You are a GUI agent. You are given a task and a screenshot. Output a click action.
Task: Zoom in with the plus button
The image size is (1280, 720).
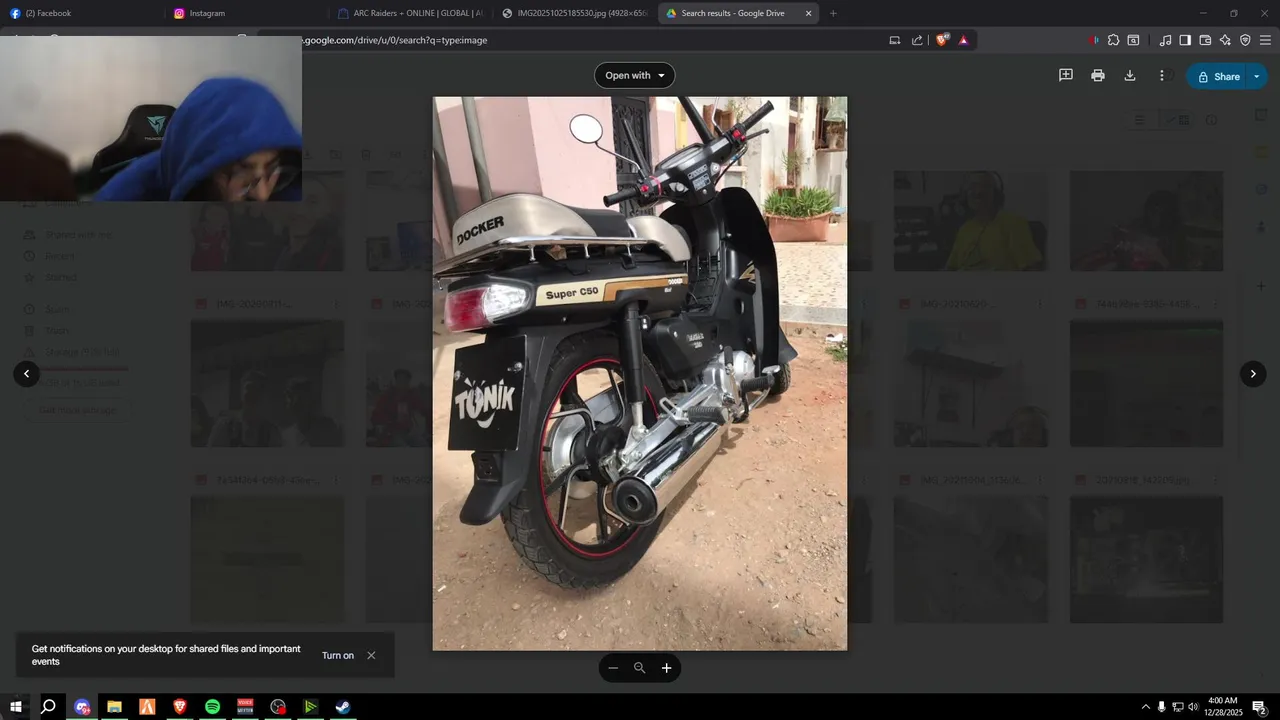coord(667,668)
